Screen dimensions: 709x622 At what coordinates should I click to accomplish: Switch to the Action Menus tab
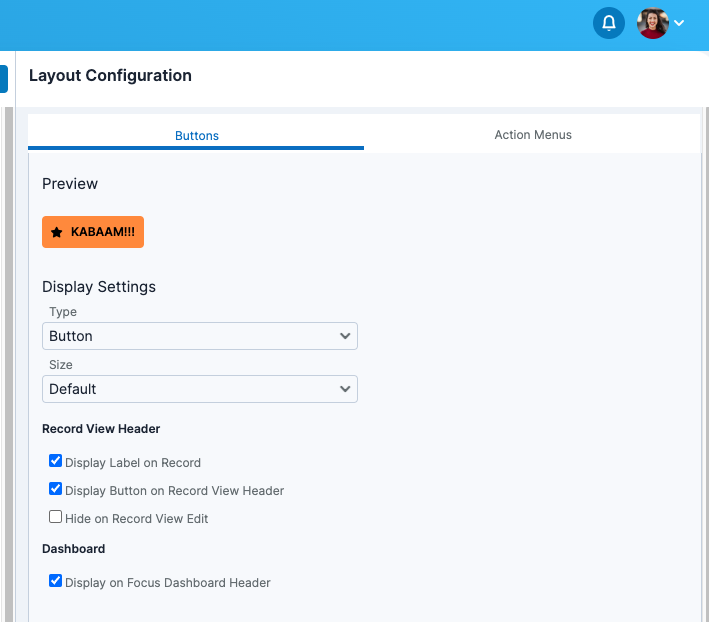pos(533,135)
